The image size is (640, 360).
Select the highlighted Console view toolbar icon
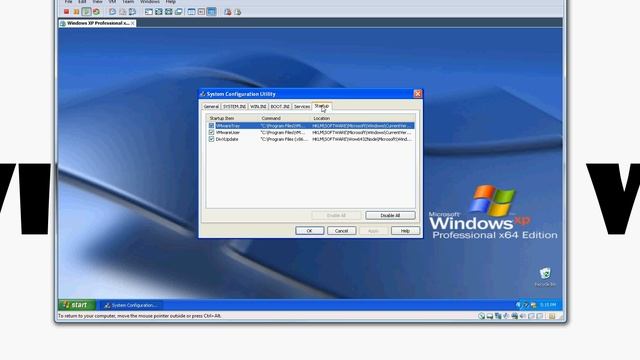tap(211, 12)
